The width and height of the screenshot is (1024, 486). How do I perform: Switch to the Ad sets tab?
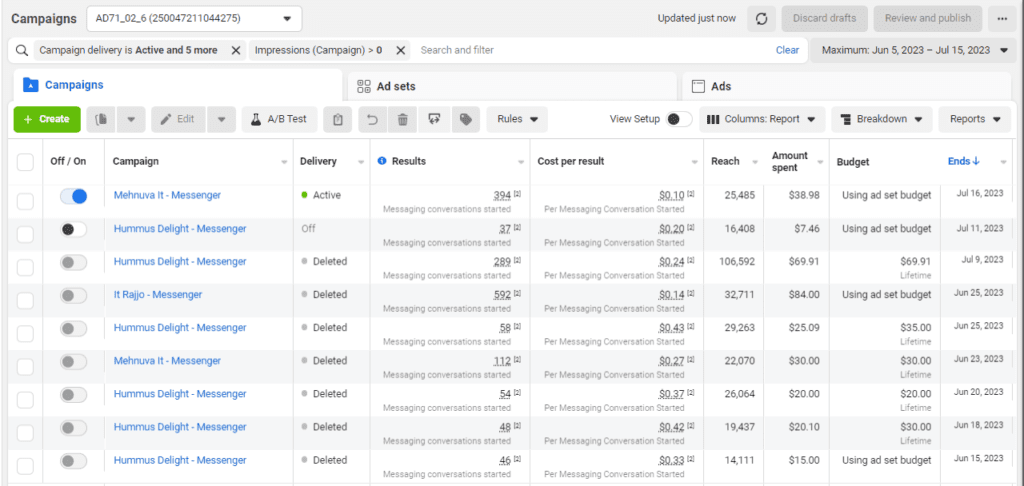click(x=512, y=86)
